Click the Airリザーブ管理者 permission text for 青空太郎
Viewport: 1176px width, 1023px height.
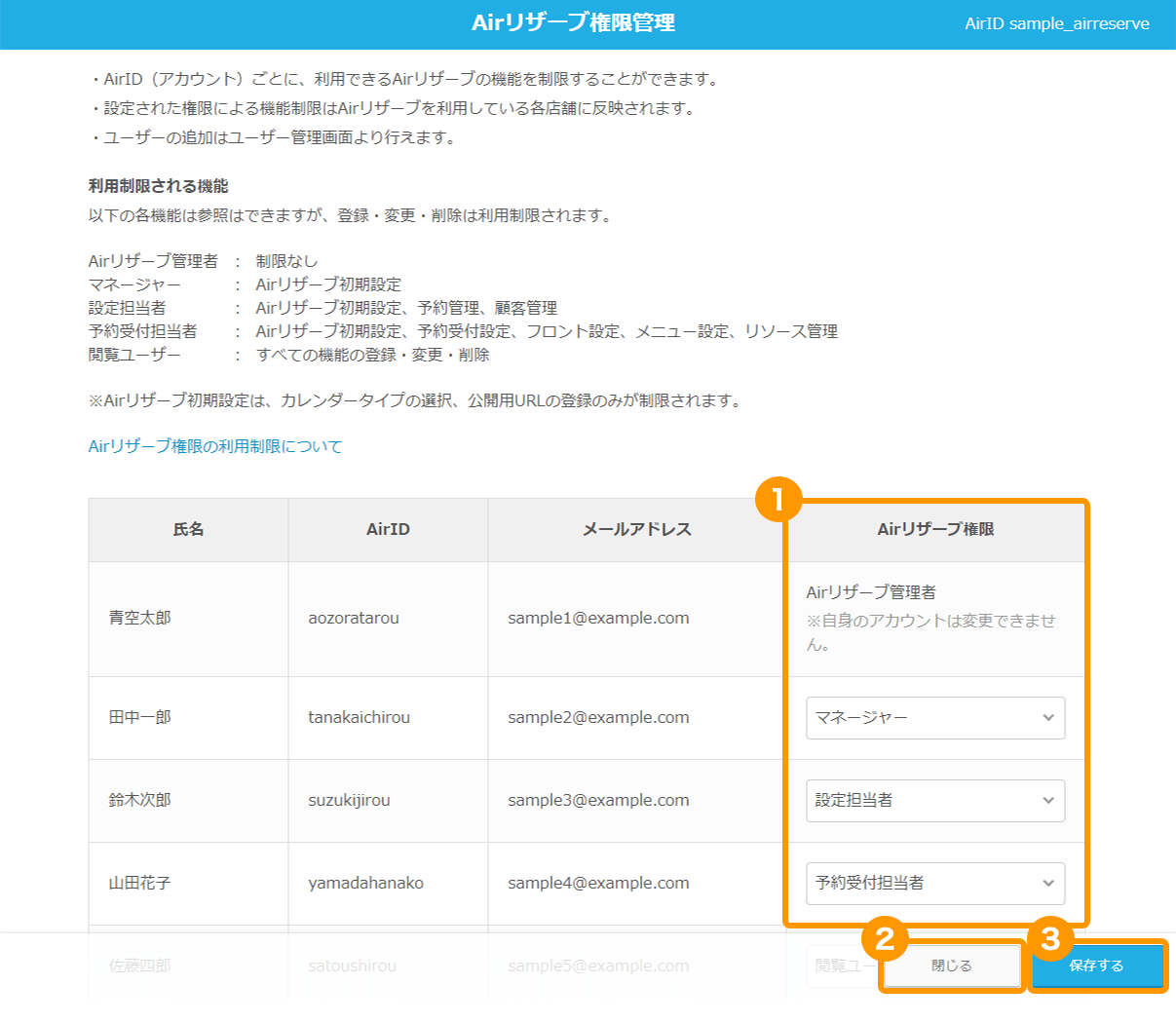tap(871, 592)
